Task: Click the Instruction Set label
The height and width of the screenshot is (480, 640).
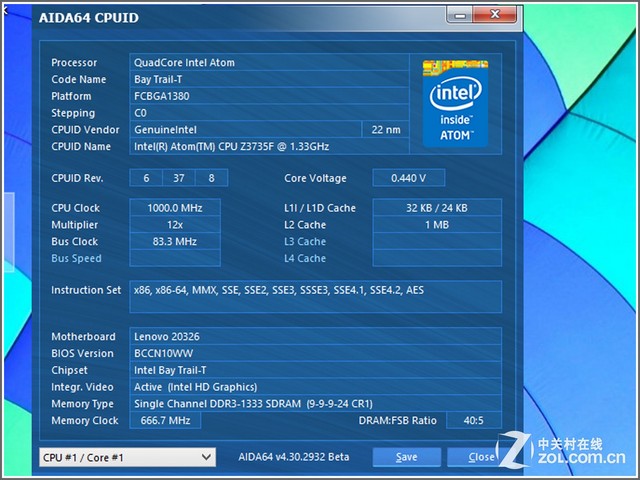Action: pos(86,290)
